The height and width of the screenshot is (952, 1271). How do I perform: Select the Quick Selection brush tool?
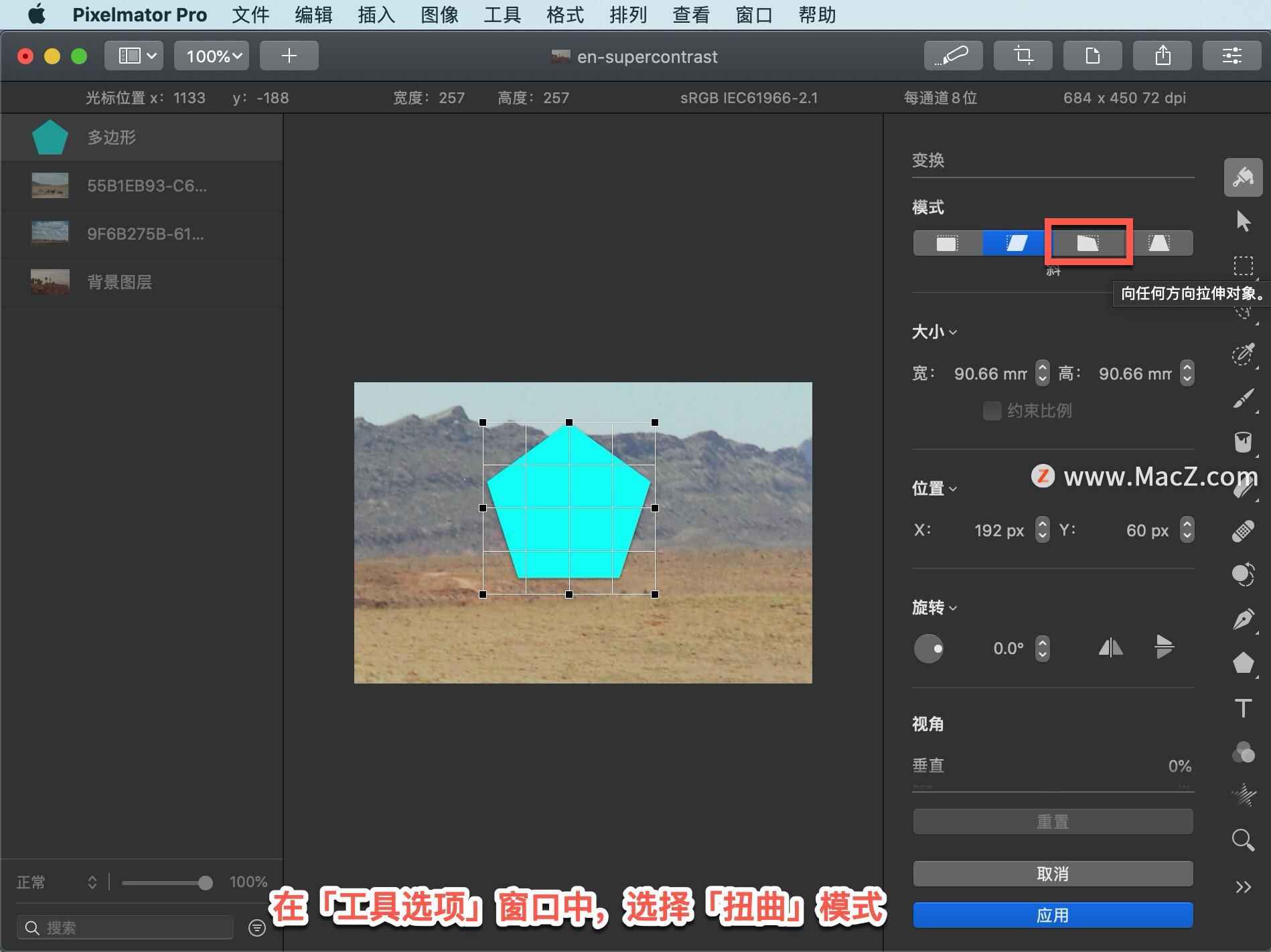click(1243, 354)
